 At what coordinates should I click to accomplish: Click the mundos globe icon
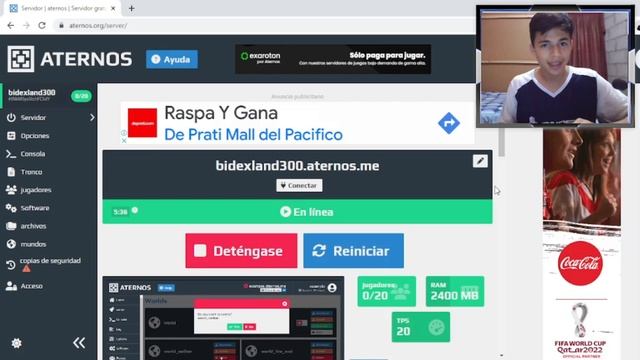point(11,244)
